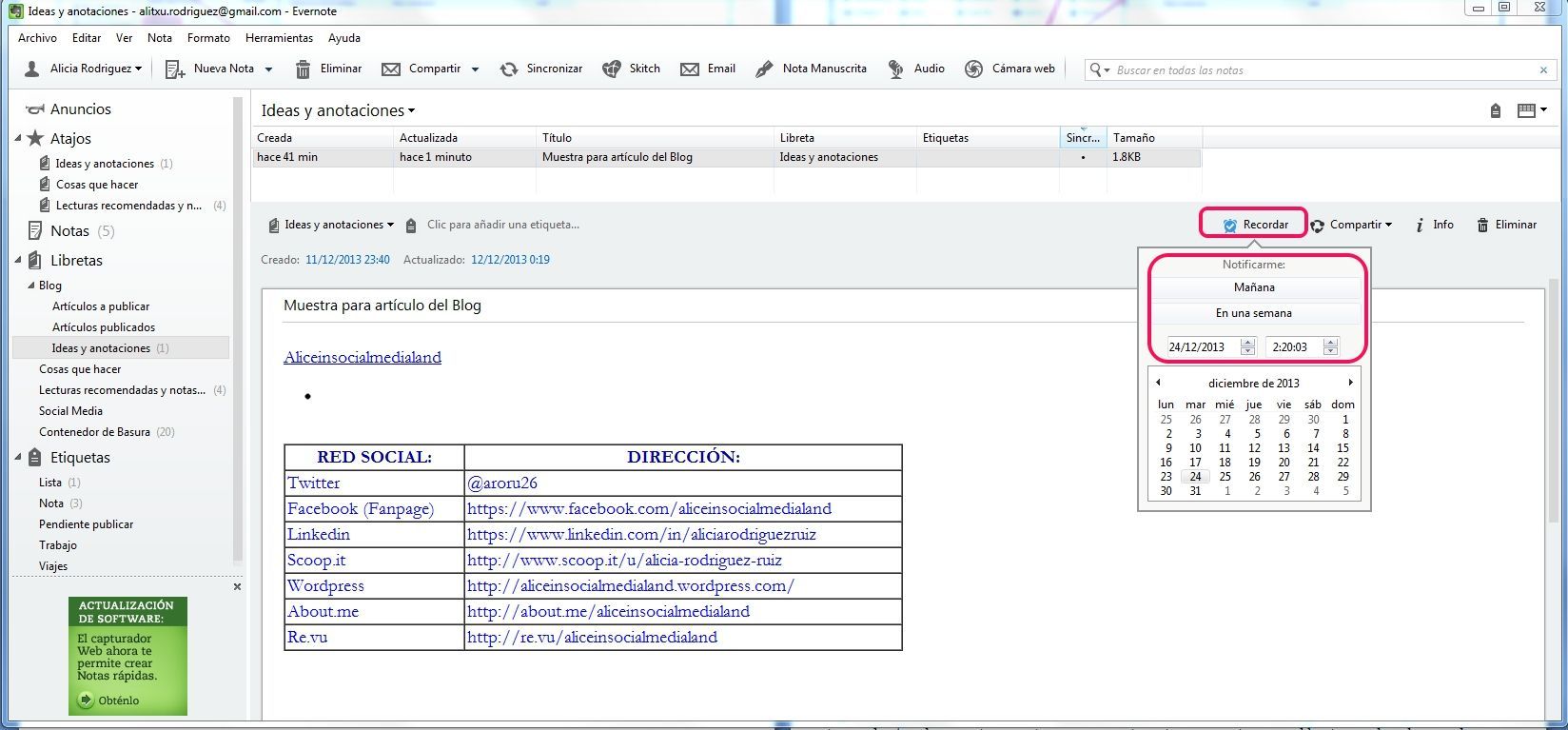Click the Eliminar trash icon in note header
Screen dimensions: 1568x730
(x=1482, y=226)
